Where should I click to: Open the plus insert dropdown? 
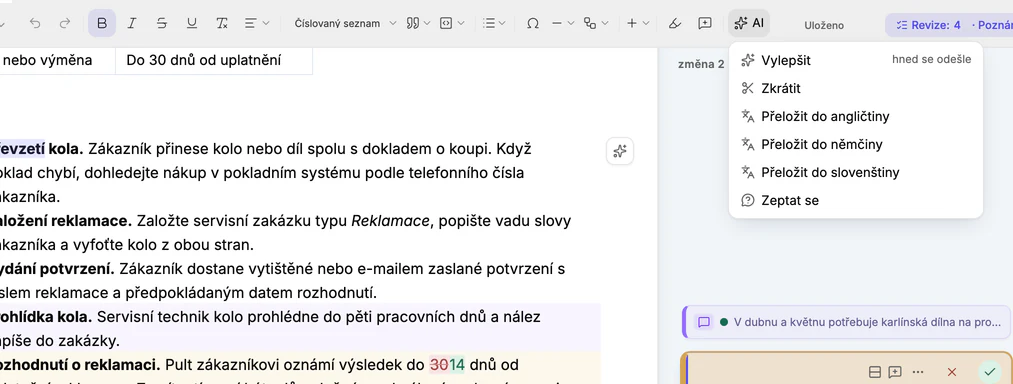pyautogui.click(x=638, y=24)
